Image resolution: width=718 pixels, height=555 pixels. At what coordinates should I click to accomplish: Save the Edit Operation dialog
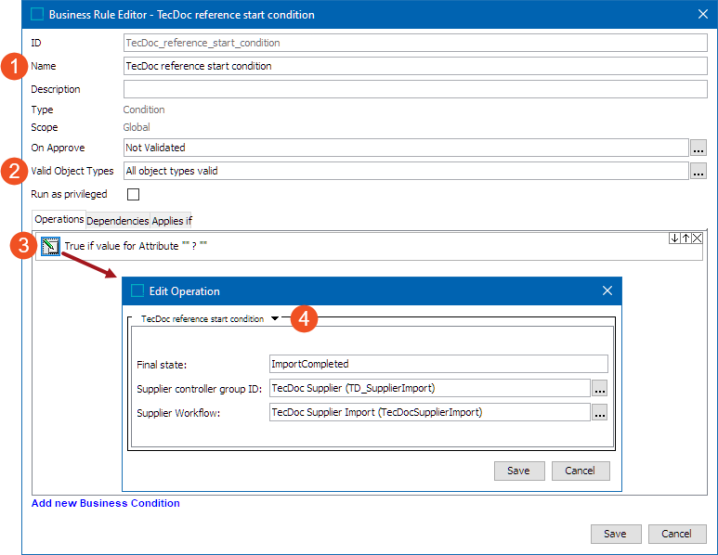click(x=519, y=471)
